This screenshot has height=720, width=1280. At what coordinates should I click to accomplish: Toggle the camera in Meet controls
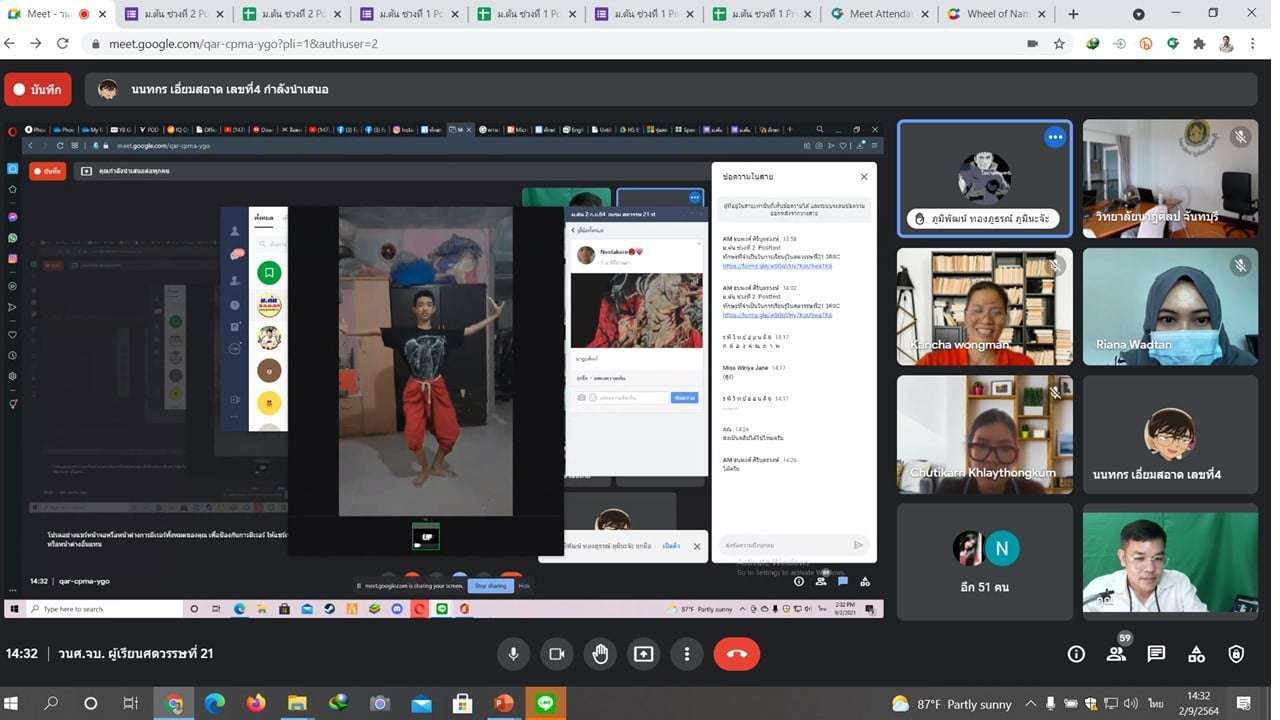[x=556, y=654]
